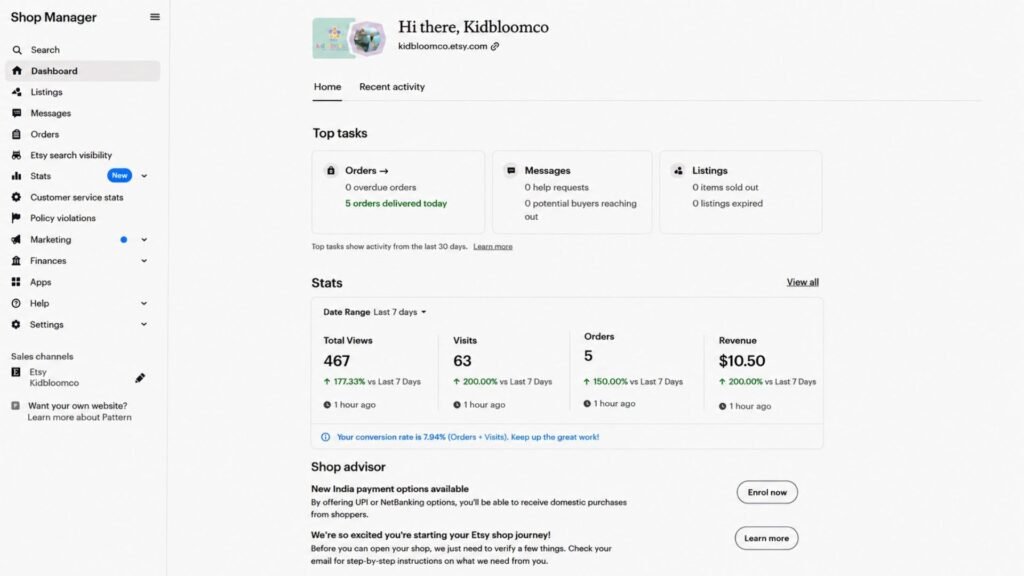Open Policy violations flag icon
The image size is (1024, 576).
[x=16, y=218]
